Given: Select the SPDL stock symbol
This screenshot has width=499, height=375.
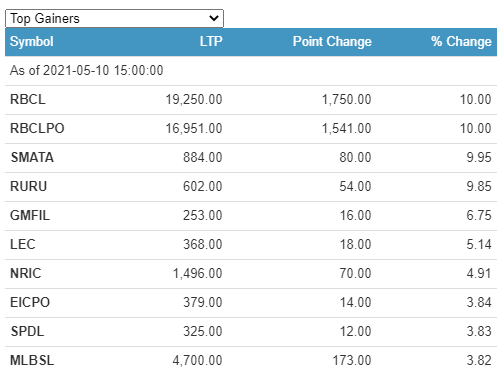Looking at the screenshot, I should [27, 331].
